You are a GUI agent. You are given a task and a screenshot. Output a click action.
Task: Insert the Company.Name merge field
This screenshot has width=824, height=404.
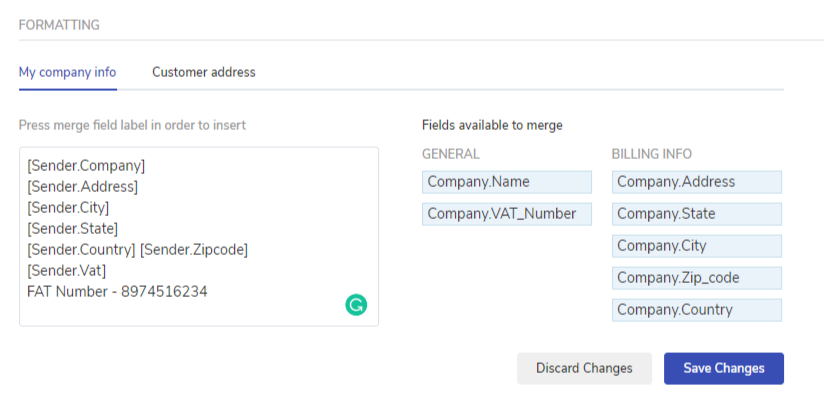[x=506, y=182]
